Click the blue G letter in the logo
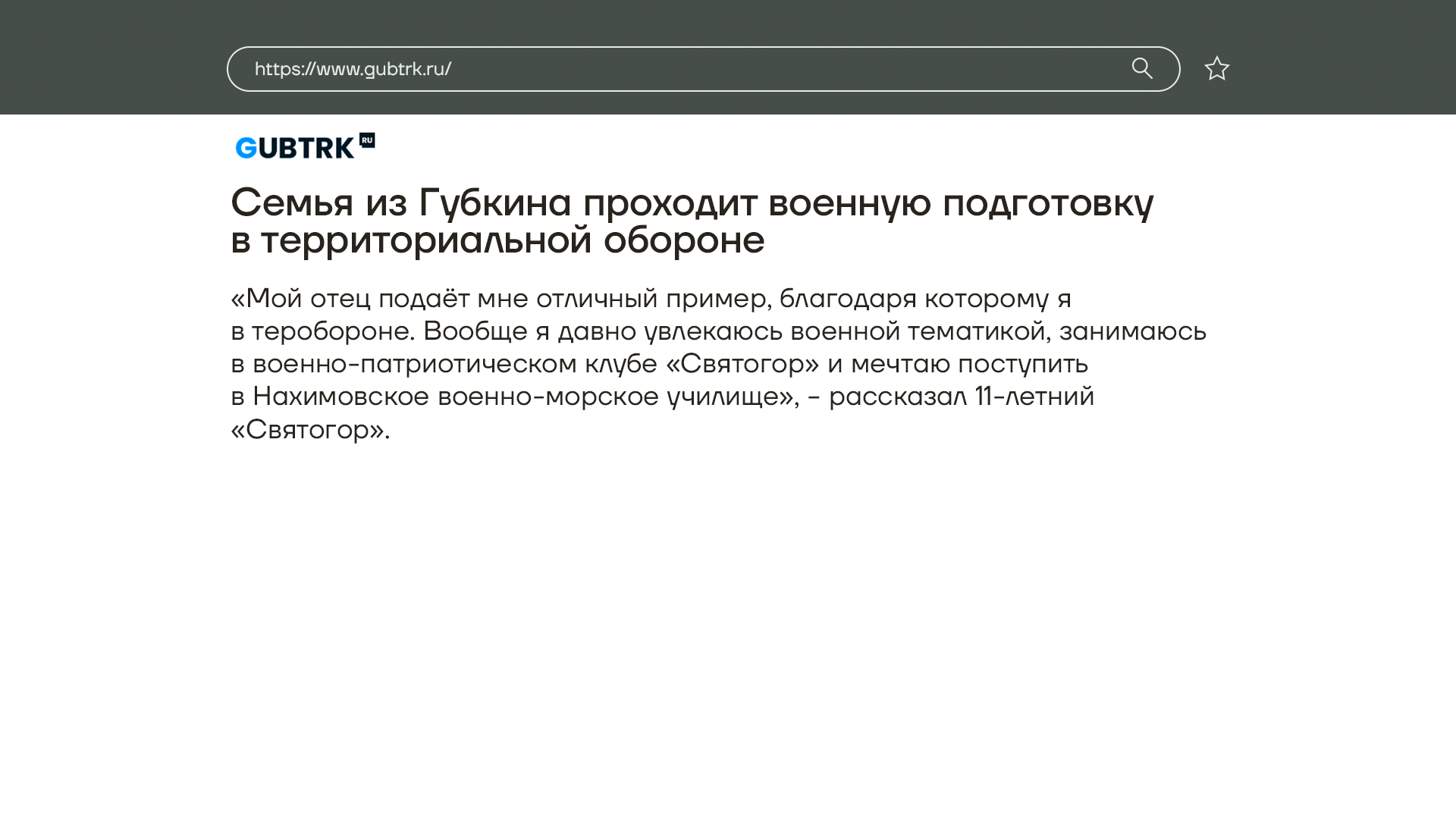 [x=246, y=148]
